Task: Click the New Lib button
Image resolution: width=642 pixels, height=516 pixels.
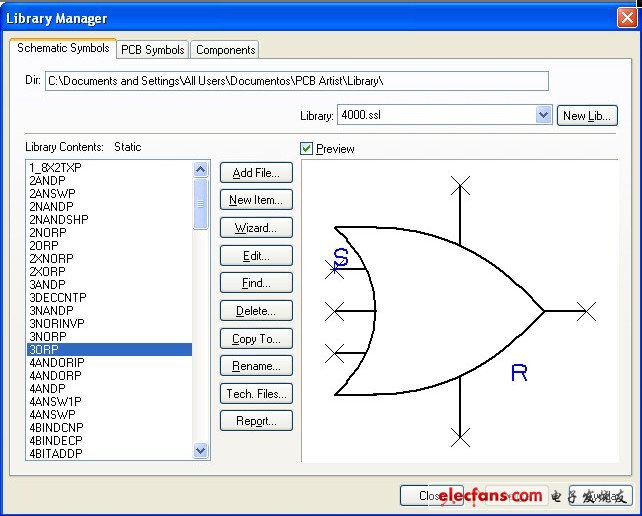Action: [x=586, y=115]
